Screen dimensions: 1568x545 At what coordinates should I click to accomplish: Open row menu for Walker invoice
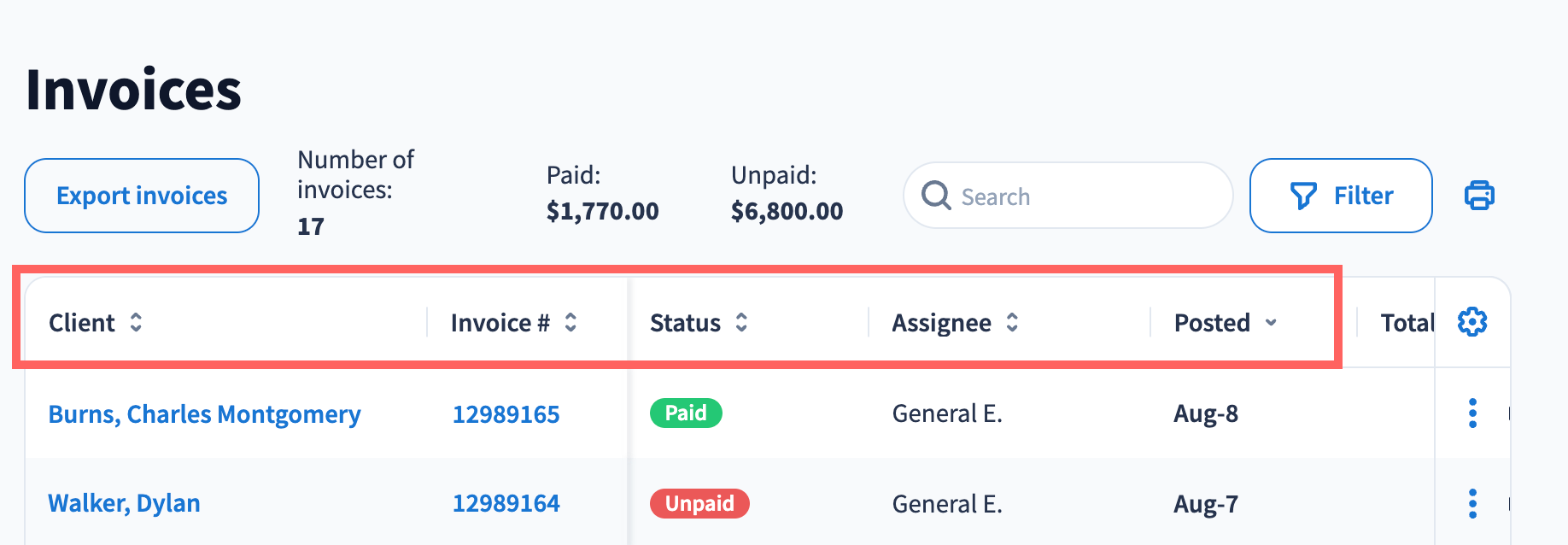click(1472, 504)
